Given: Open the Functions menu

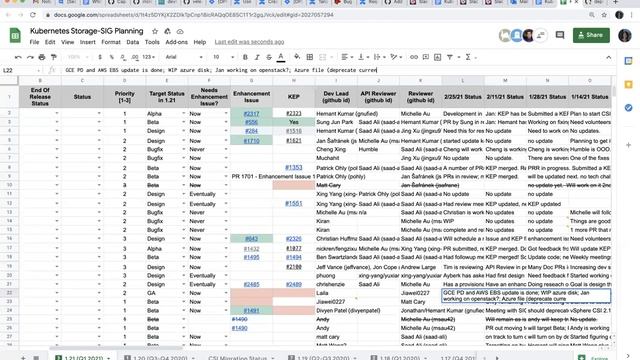Looking at the screenshot, I should (468, 57).
